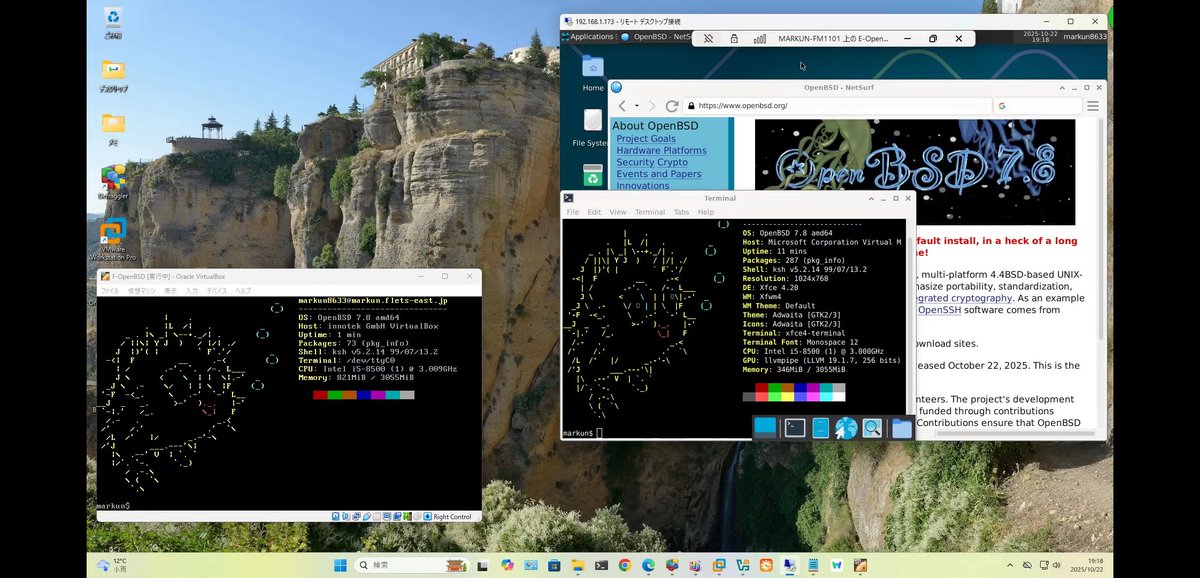The height and width of the screenshot is (578, 1200).
Task: Open the Events and Papers link
Action: click(659, 175)
